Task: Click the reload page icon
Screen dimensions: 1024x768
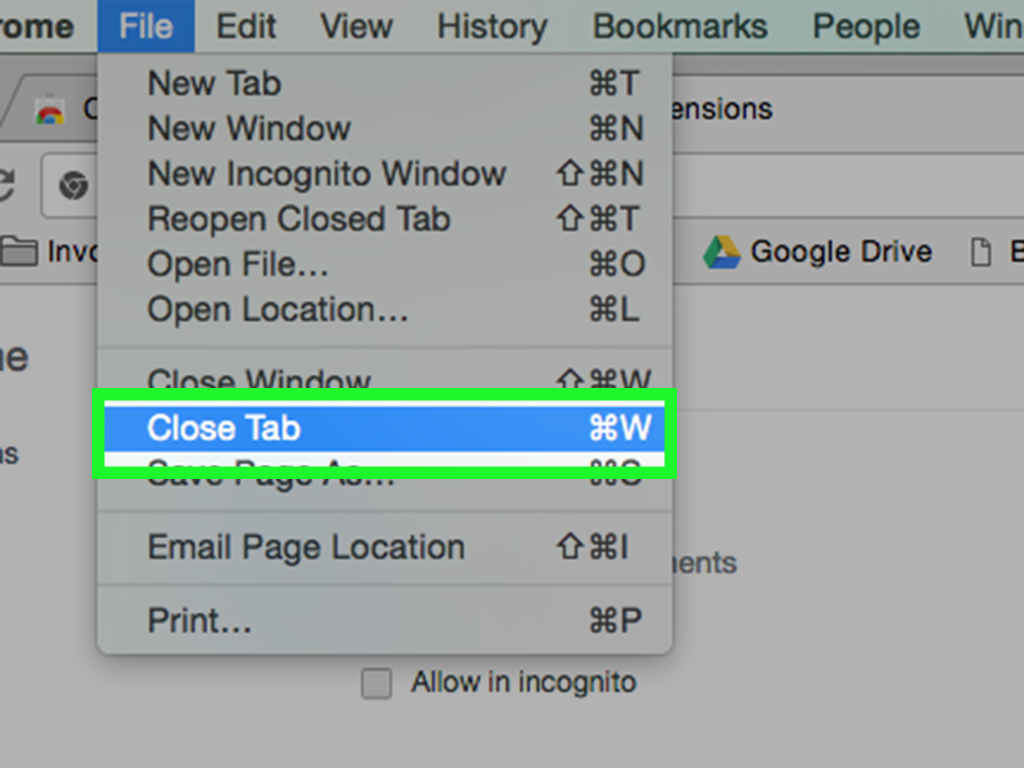Action: click(x=8, y=185)
